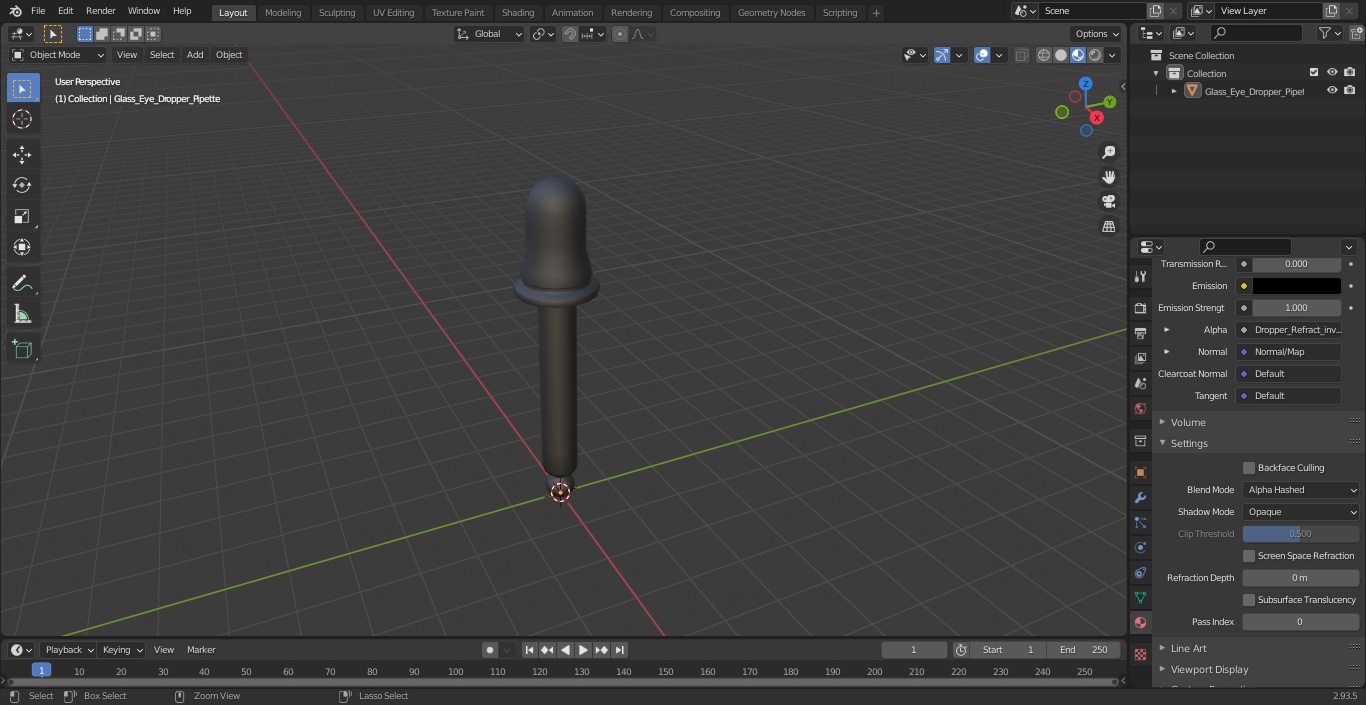Enable Subsurface Translucency checkbox
This screenshot has width=1366, height=705.
[x=1249, y=600]
